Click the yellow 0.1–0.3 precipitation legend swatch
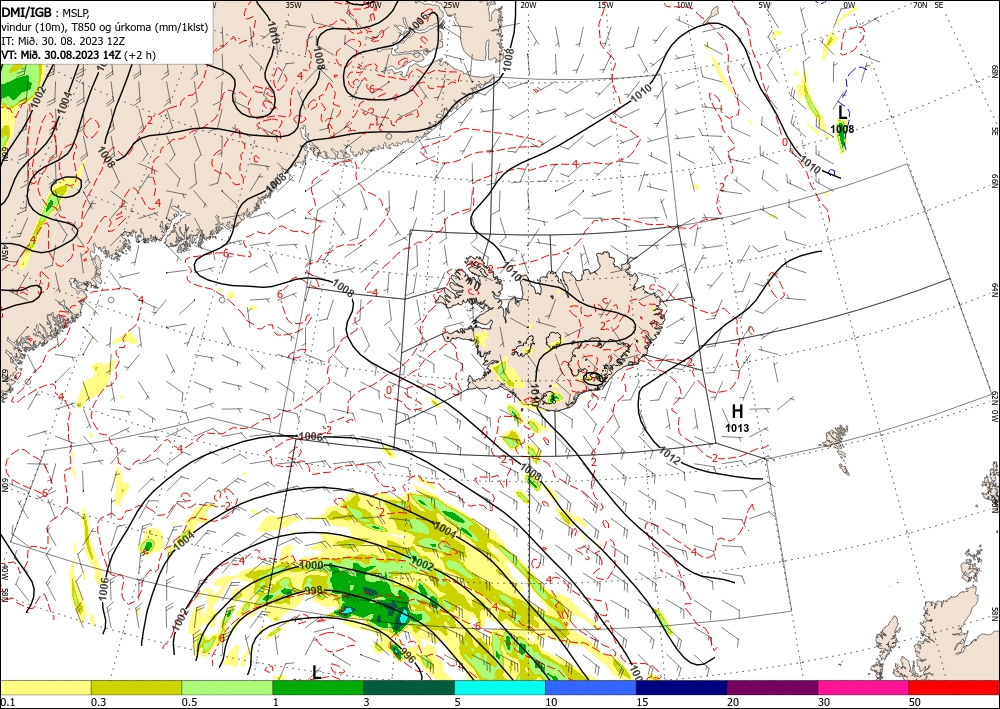The height and width of the screenshot is (709, 1000). point(45,687)
